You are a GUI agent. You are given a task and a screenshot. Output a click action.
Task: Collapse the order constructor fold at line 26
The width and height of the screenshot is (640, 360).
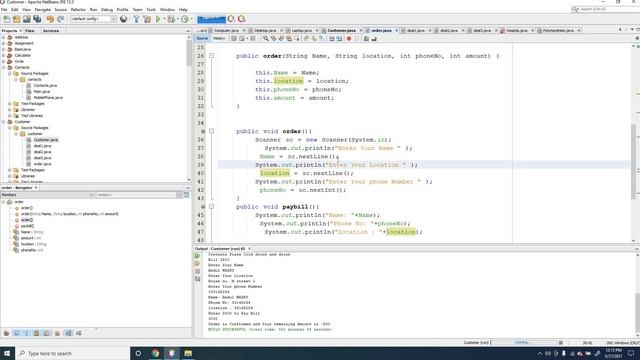211,56
